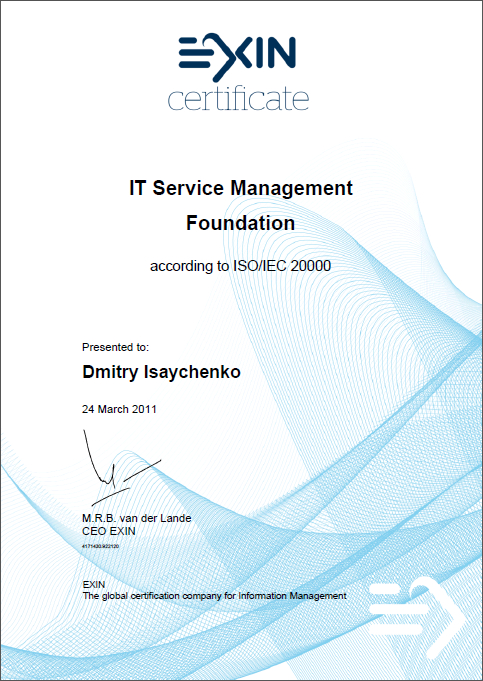The image size is (483, 681).
Task: Click the three-bar E in top EXIN logo
Action: coord(193,53)
